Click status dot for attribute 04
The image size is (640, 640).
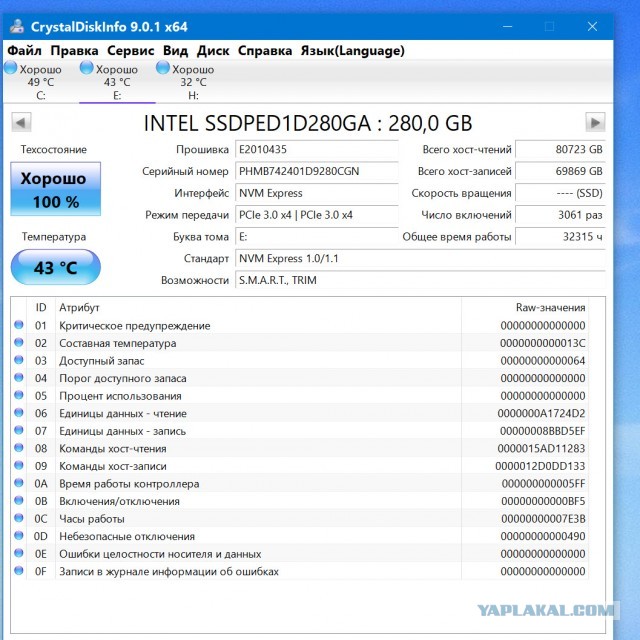point(19,378)
